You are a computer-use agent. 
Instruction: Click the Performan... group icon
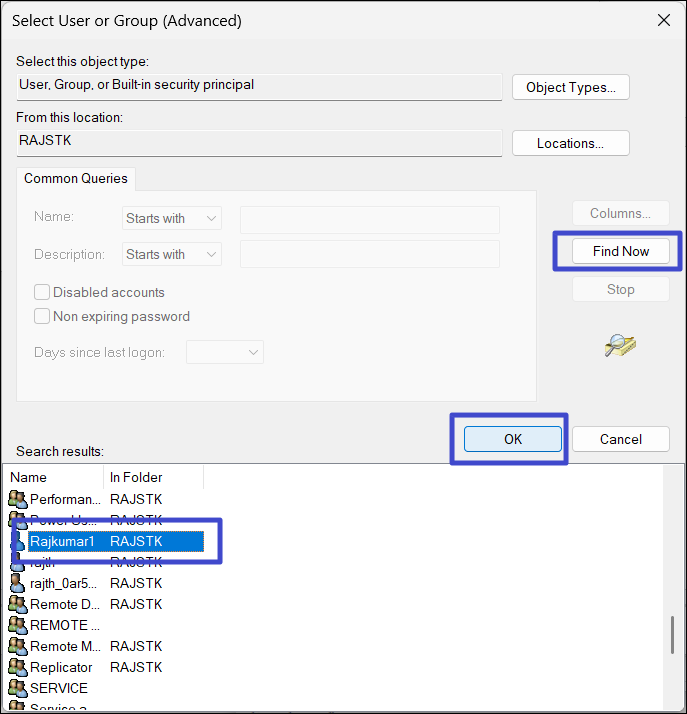[x=18, y=500]
